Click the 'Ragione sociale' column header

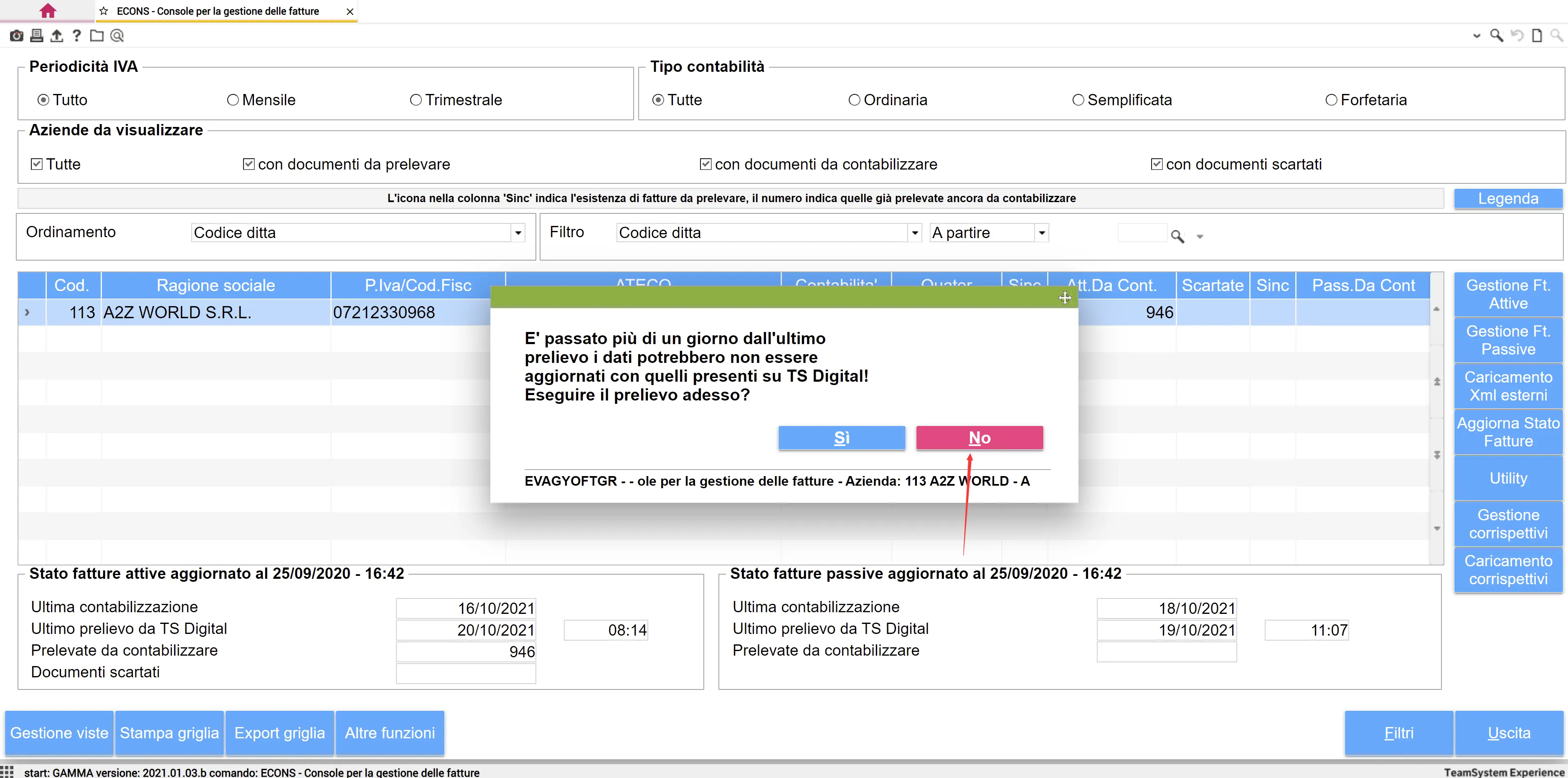pyautogui.click(x=216, y=286)
